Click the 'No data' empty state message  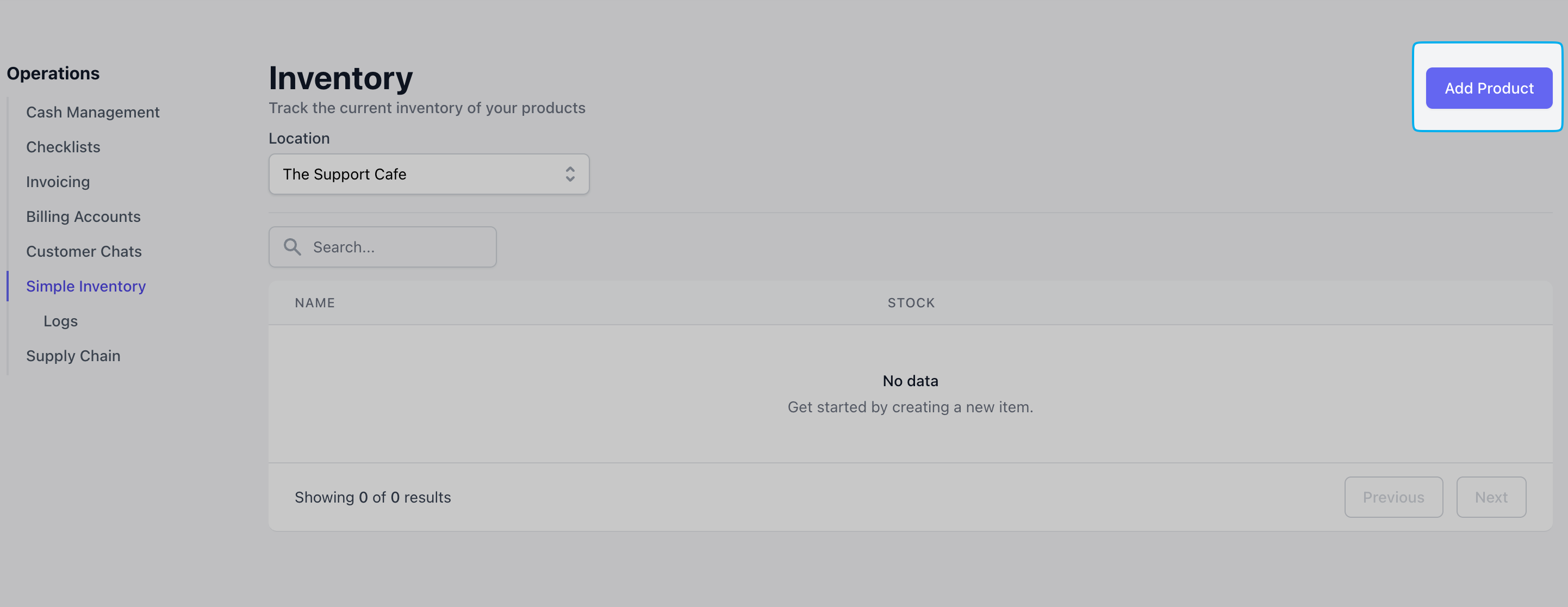click(x=910, y=381)
